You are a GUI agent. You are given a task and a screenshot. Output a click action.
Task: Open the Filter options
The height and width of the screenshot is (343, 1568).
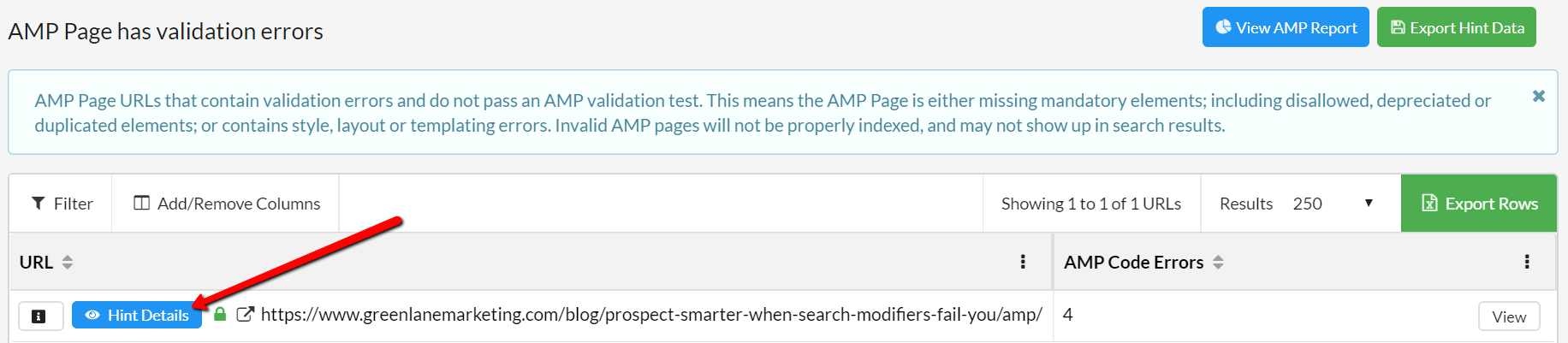[x=62, y=204]
